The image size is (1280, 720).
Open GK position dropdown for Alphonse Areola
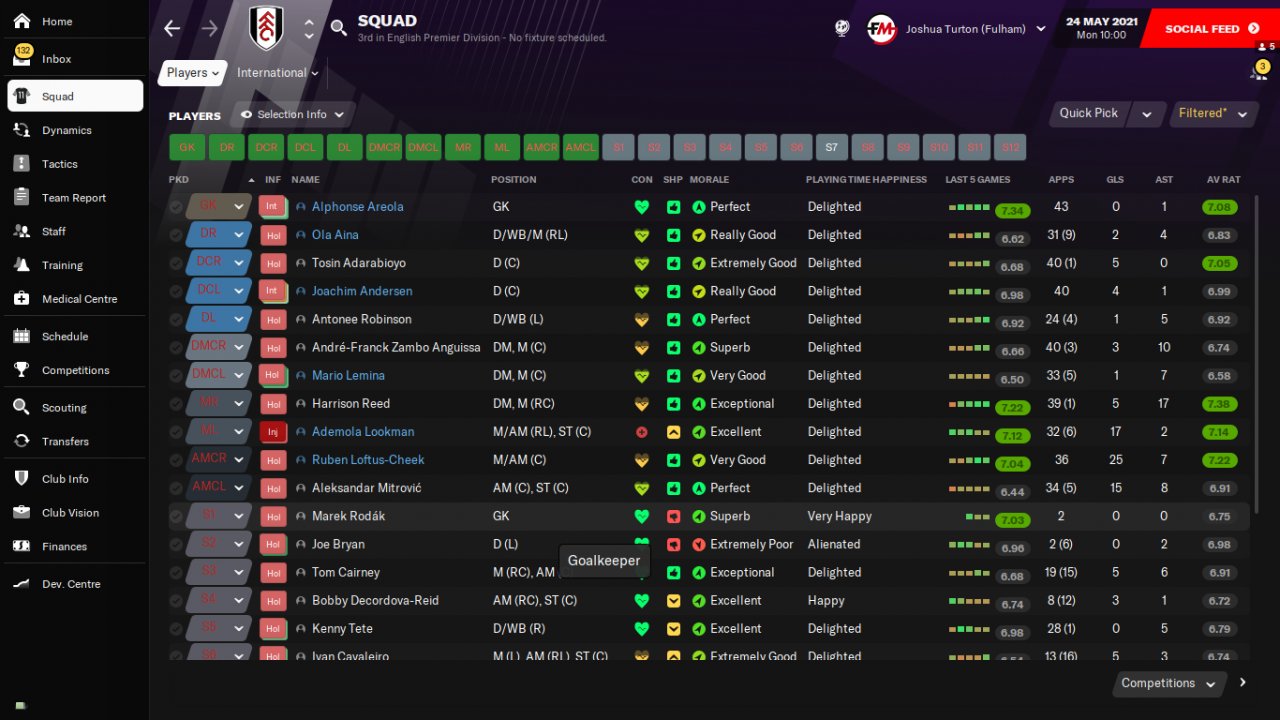click(x=218, y=207)
